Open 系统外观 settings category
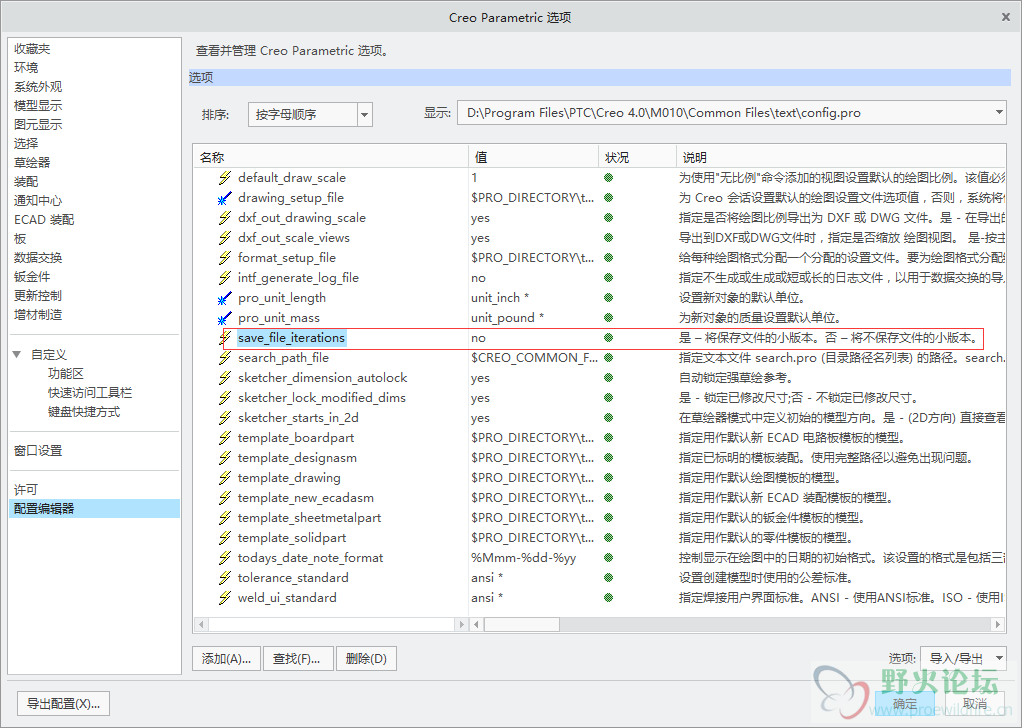This screenshot has height=728, width=1022. (38, 87)
